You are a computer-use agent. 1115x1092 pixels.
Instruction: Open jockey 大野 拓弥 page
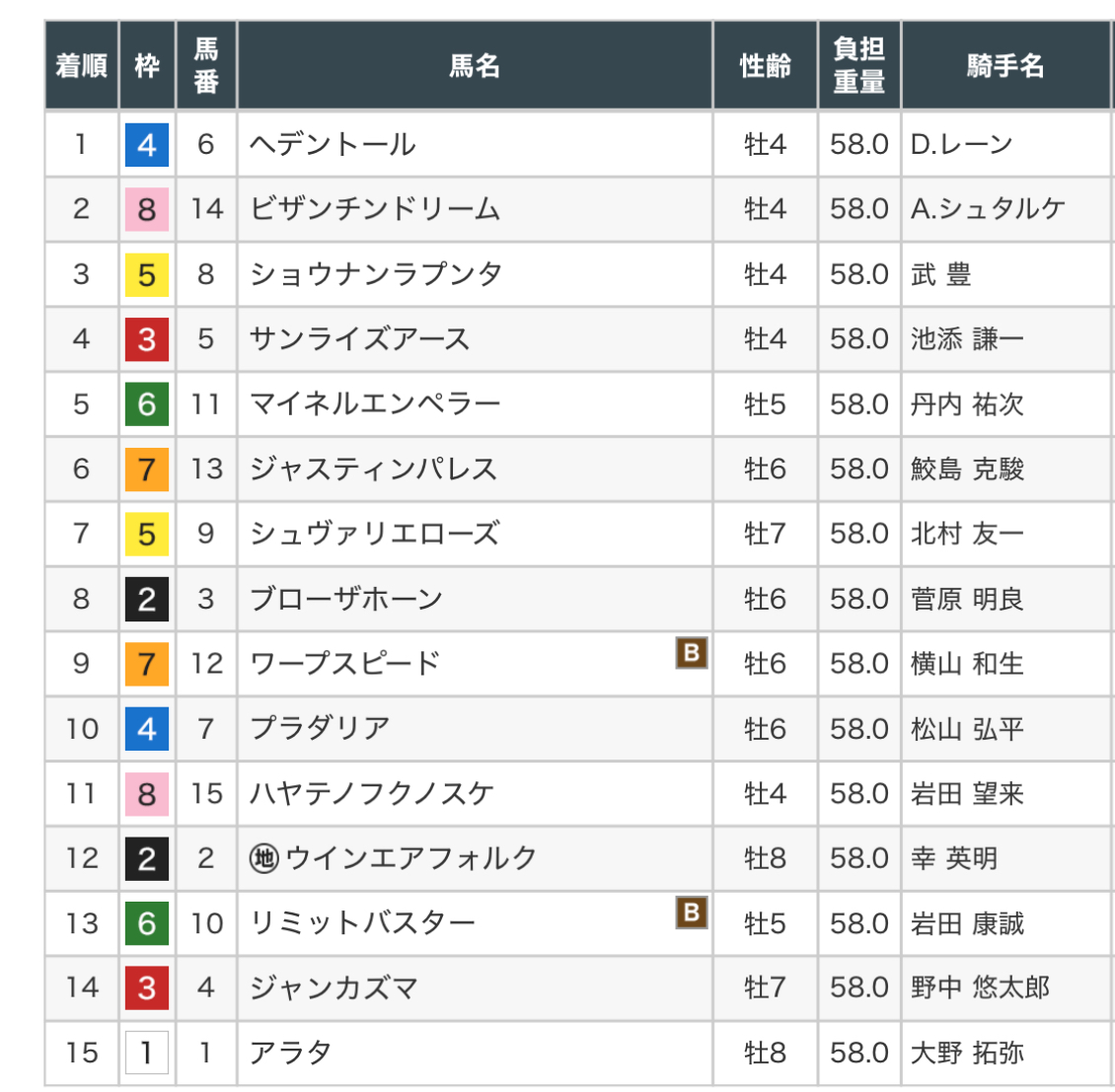tap(967, 1053)
